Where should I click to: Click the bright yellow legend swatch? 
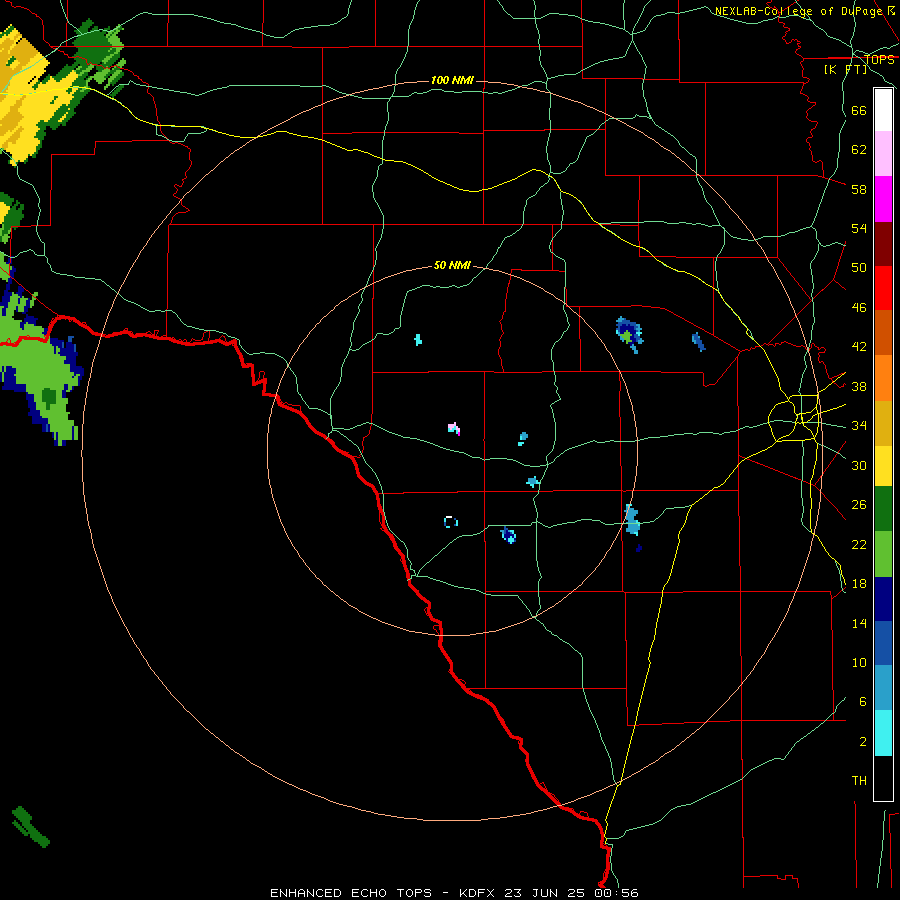tap(883, 465)
